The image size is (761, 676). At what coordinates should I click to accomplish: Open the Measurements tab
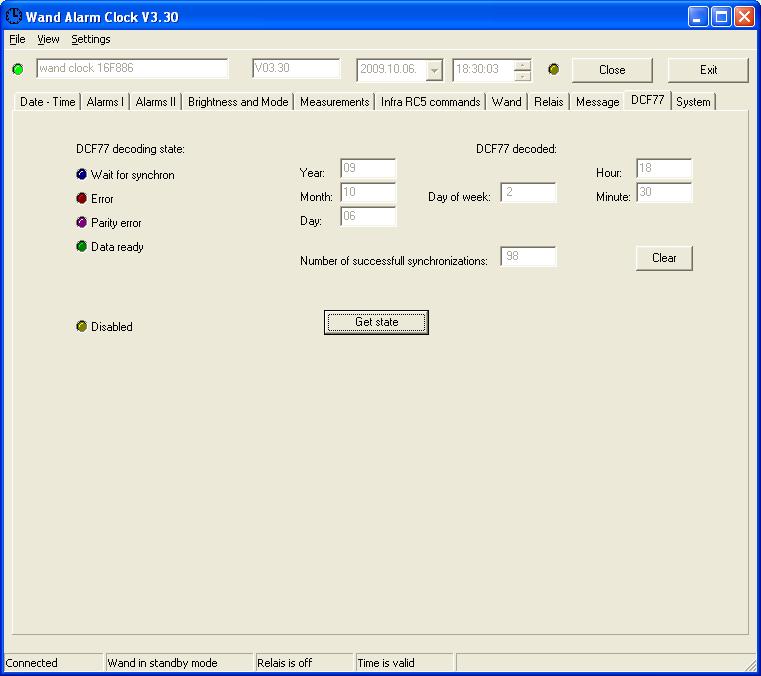(334, 102)
